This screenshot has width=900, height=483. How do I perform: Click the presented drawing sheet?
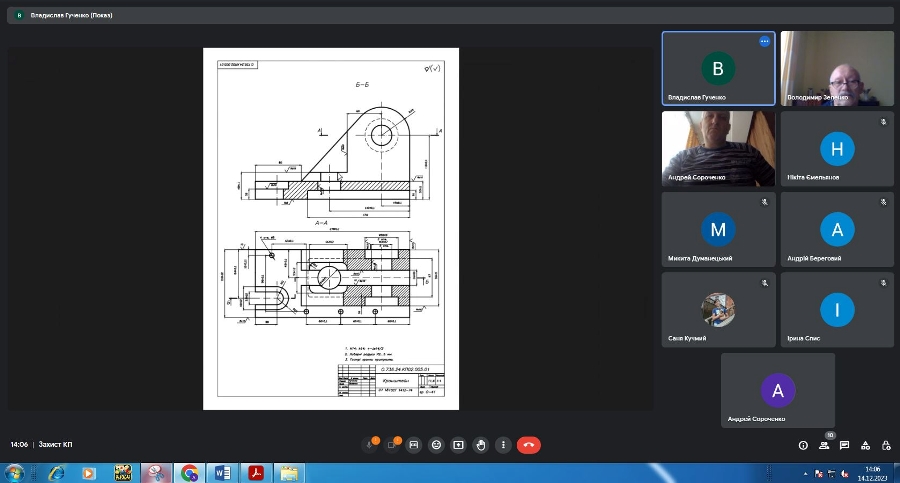point(331,228)
